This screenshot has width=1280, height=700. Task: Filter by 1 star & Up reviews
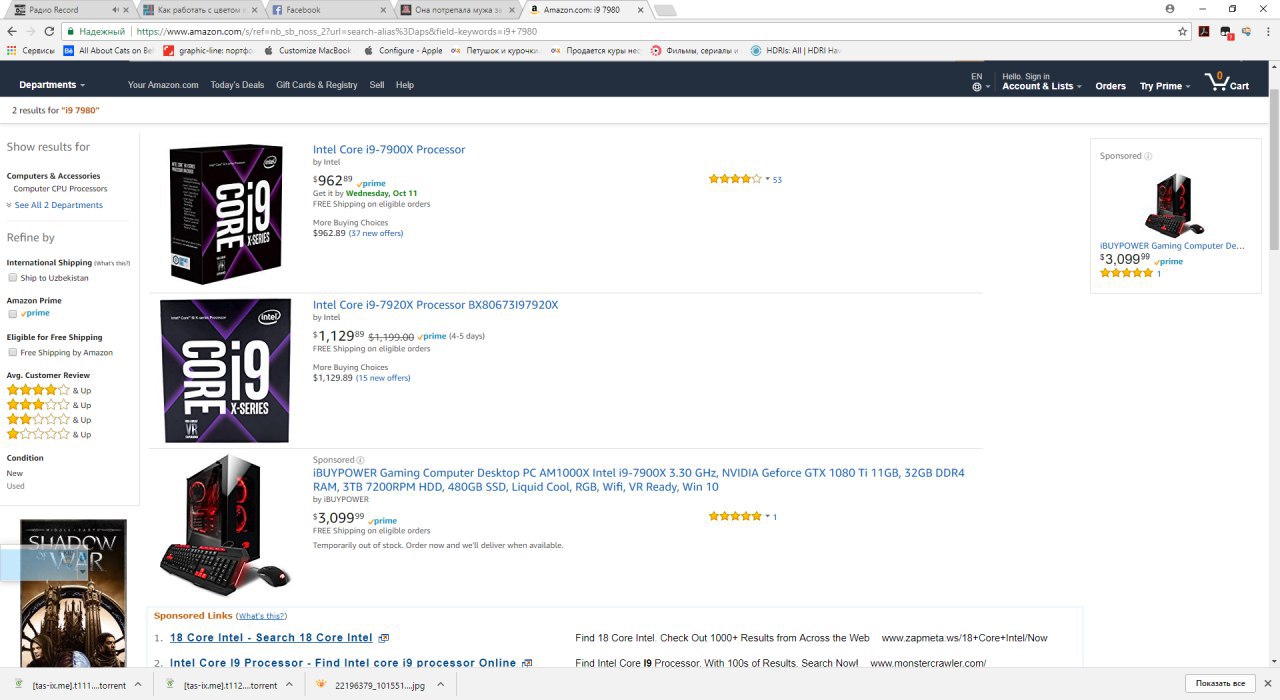(49, 434)
